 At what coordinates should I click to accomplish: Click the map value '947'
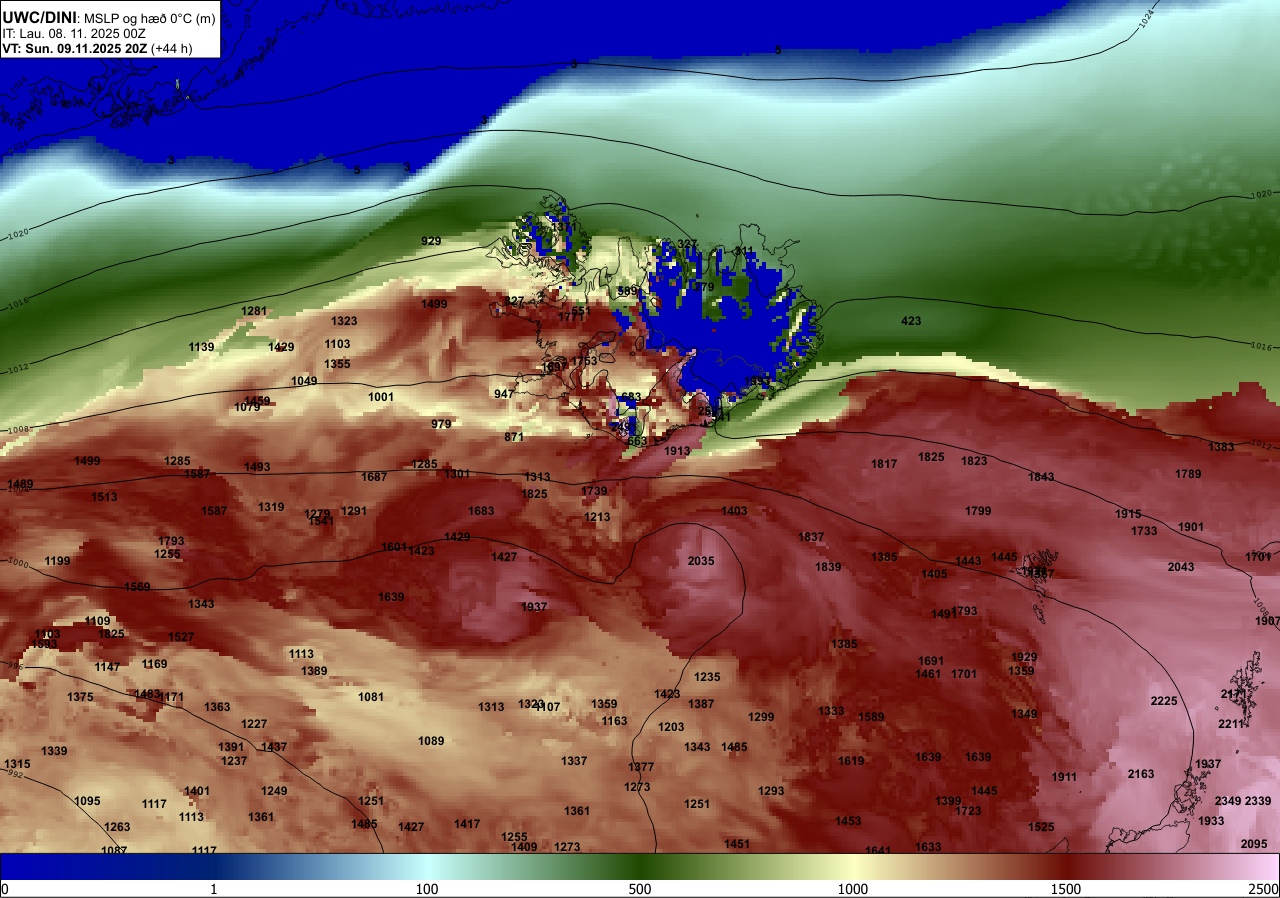pyautogui.click(x=504, y=394)
